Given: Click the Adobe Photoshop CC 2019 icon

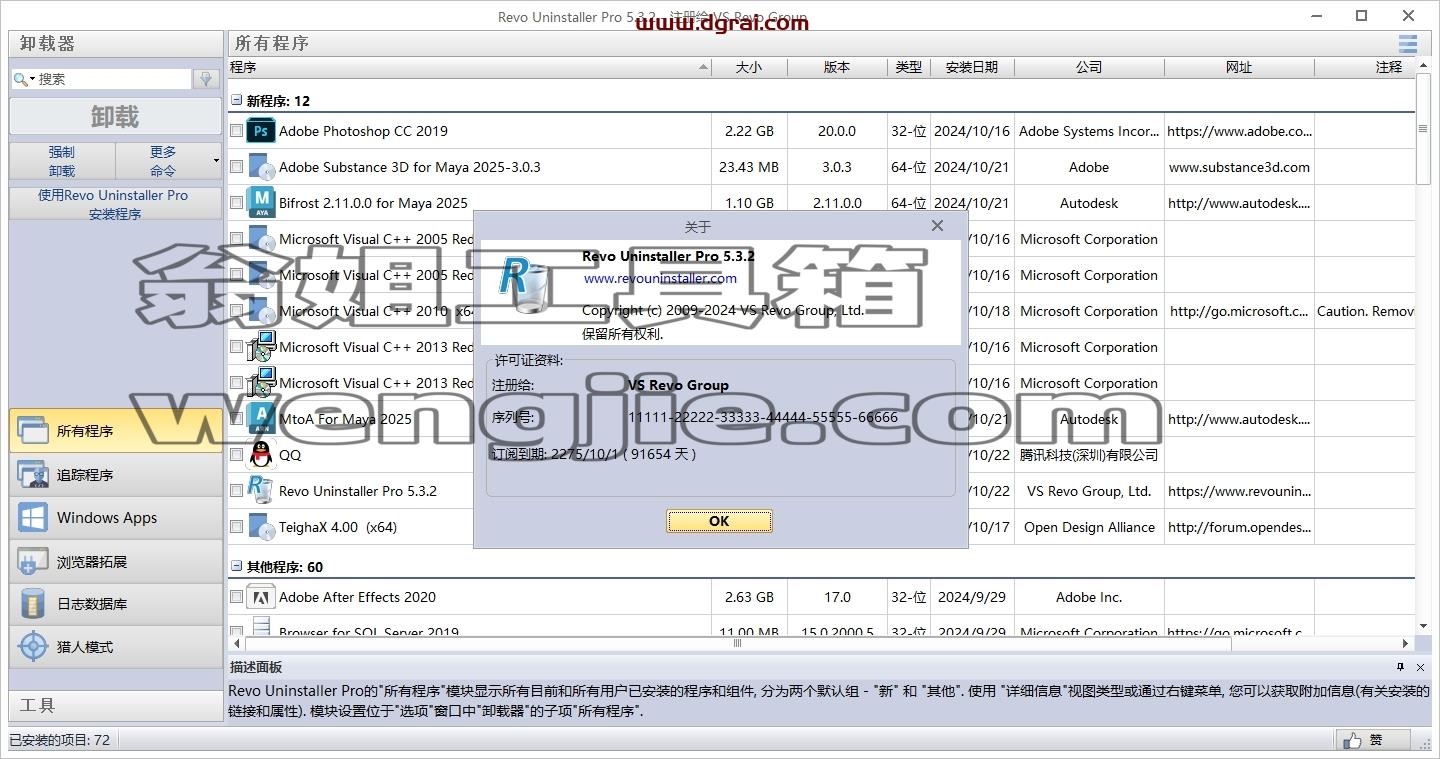Looking at the screenshot, I should 261,131.
